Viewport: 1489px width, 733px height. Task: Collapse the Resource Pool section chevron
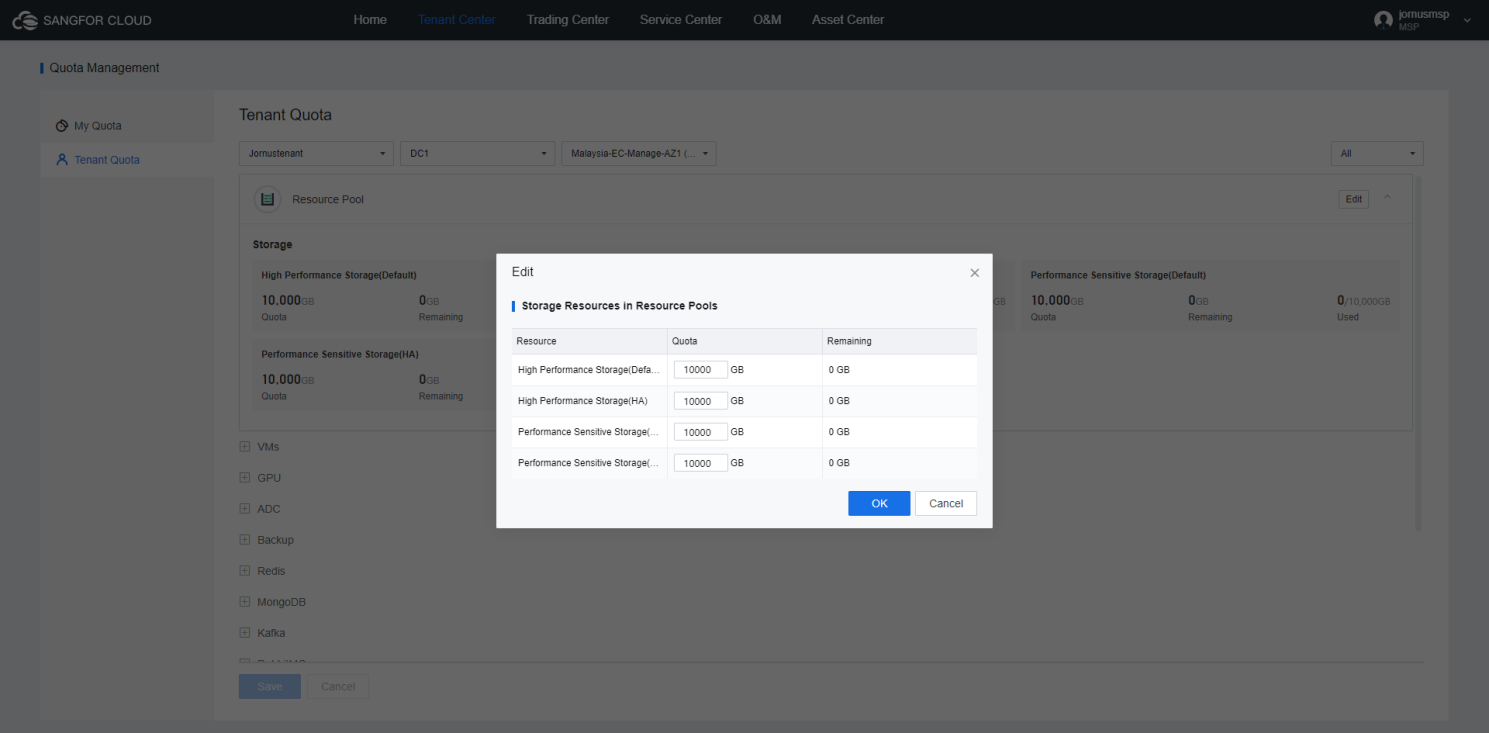[x=1387, y=198]
